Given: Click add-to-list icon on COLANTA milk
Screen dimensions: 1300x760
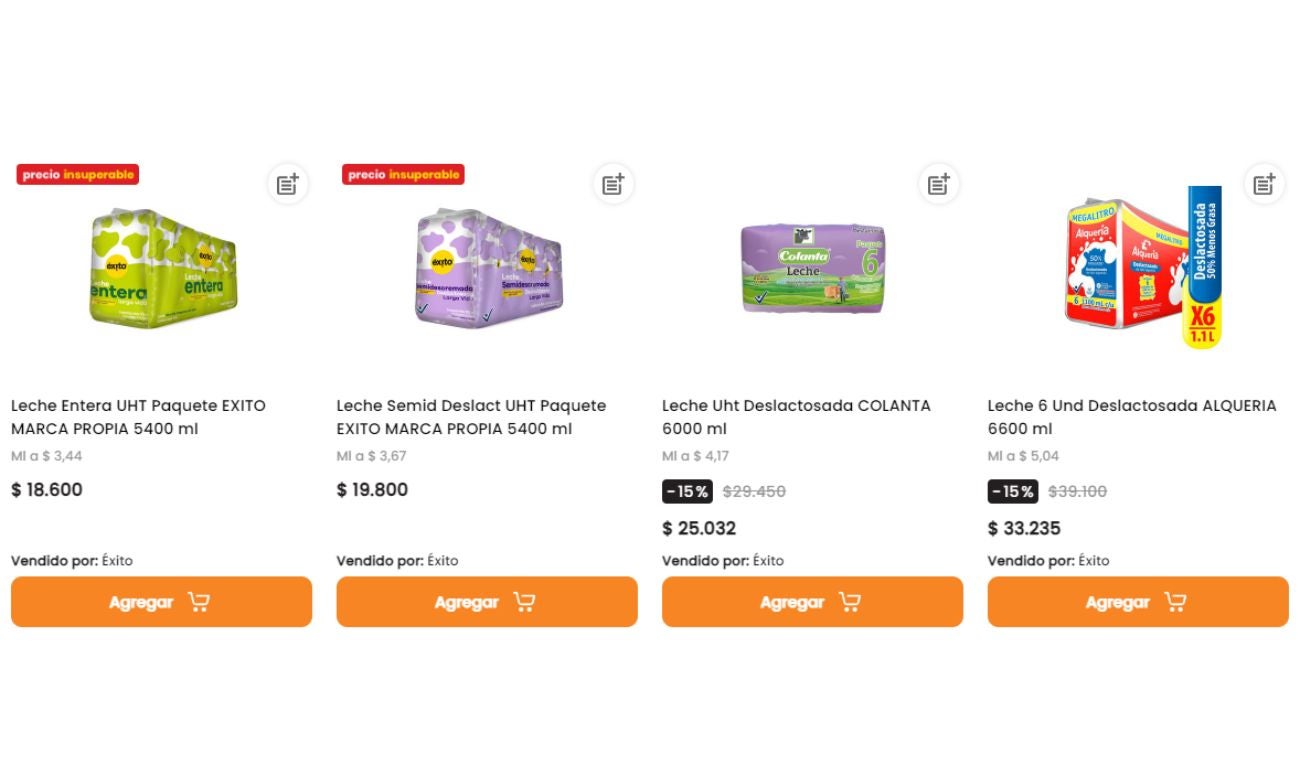Looking at the screenshot, I should (939, 184).
